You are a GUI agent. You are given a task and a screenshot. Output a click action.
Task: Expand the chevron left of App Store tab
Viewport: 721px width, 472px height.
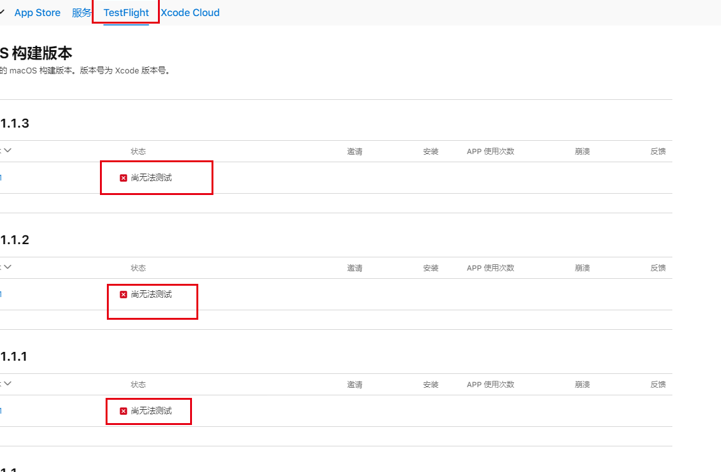point(3,13)
